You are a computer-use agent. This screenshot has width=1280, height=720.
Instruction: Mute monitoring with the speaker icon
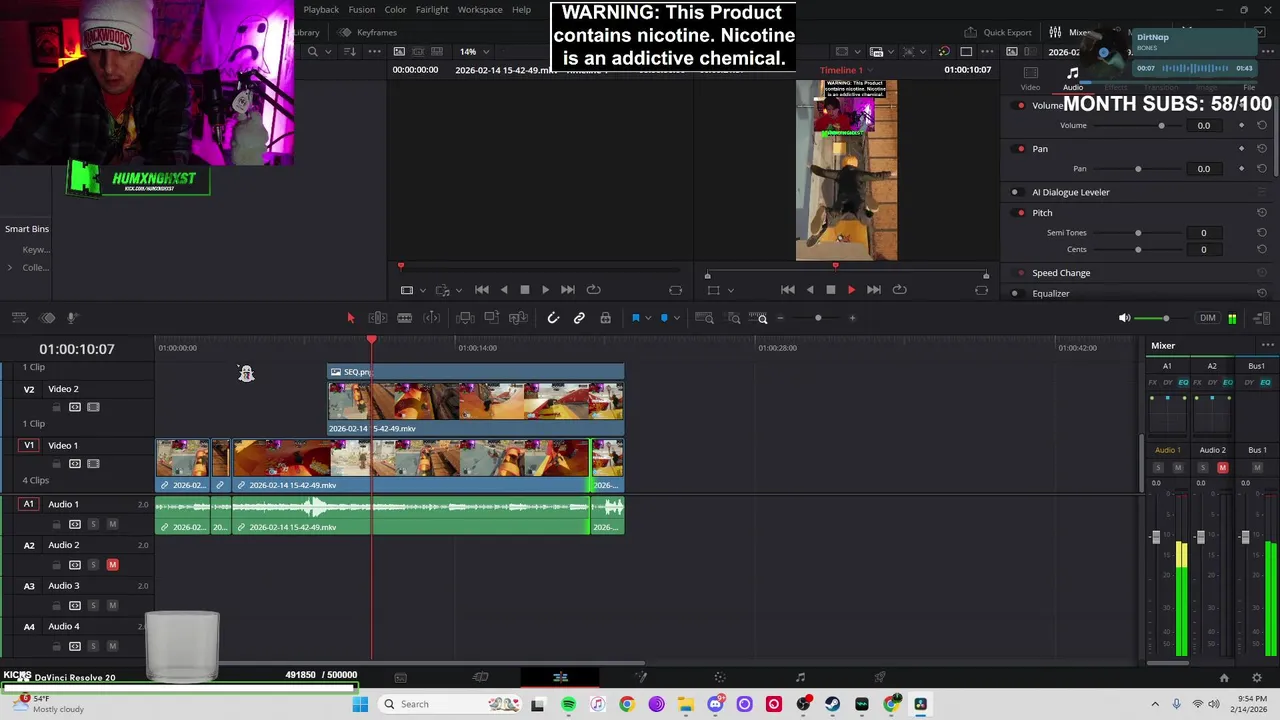click(1124, 318)
